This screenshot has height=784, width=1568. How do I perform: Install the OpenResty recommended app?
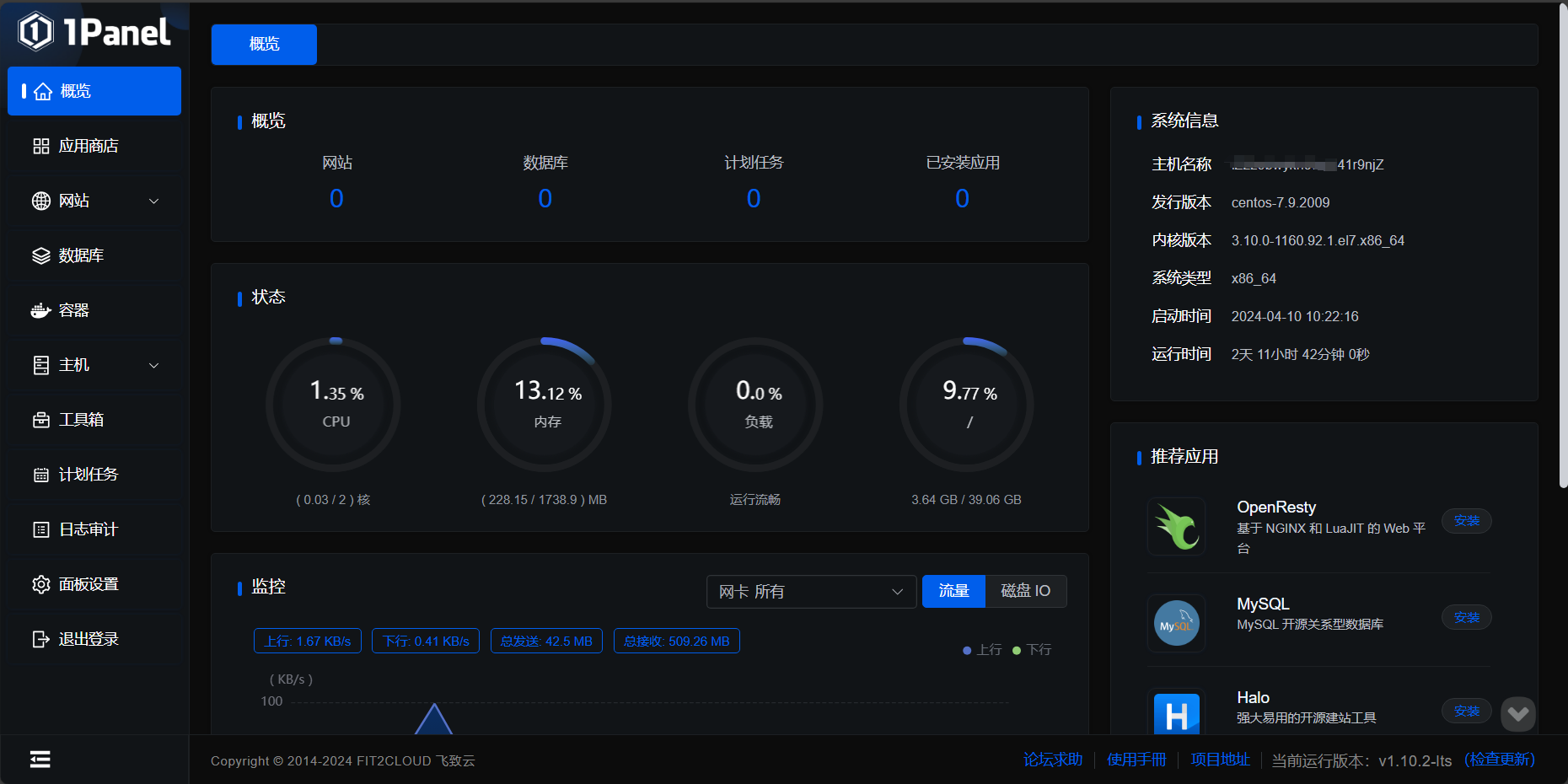tap(1466, 521)
